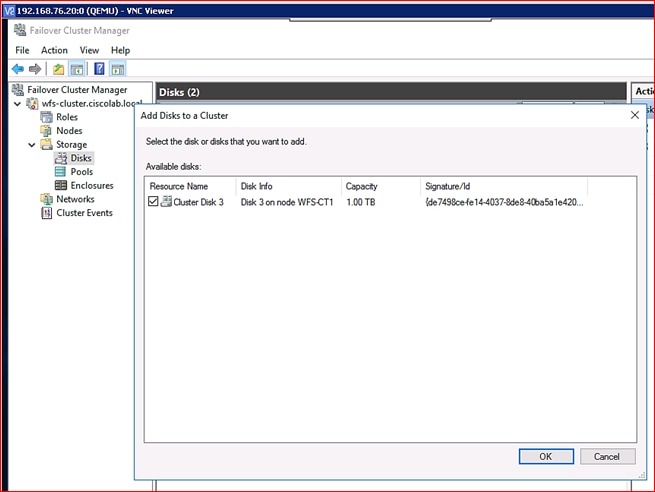Click the Failover Cluster Manager title icon
Viewport: 655px width, 492px height.
click(20, 30)
